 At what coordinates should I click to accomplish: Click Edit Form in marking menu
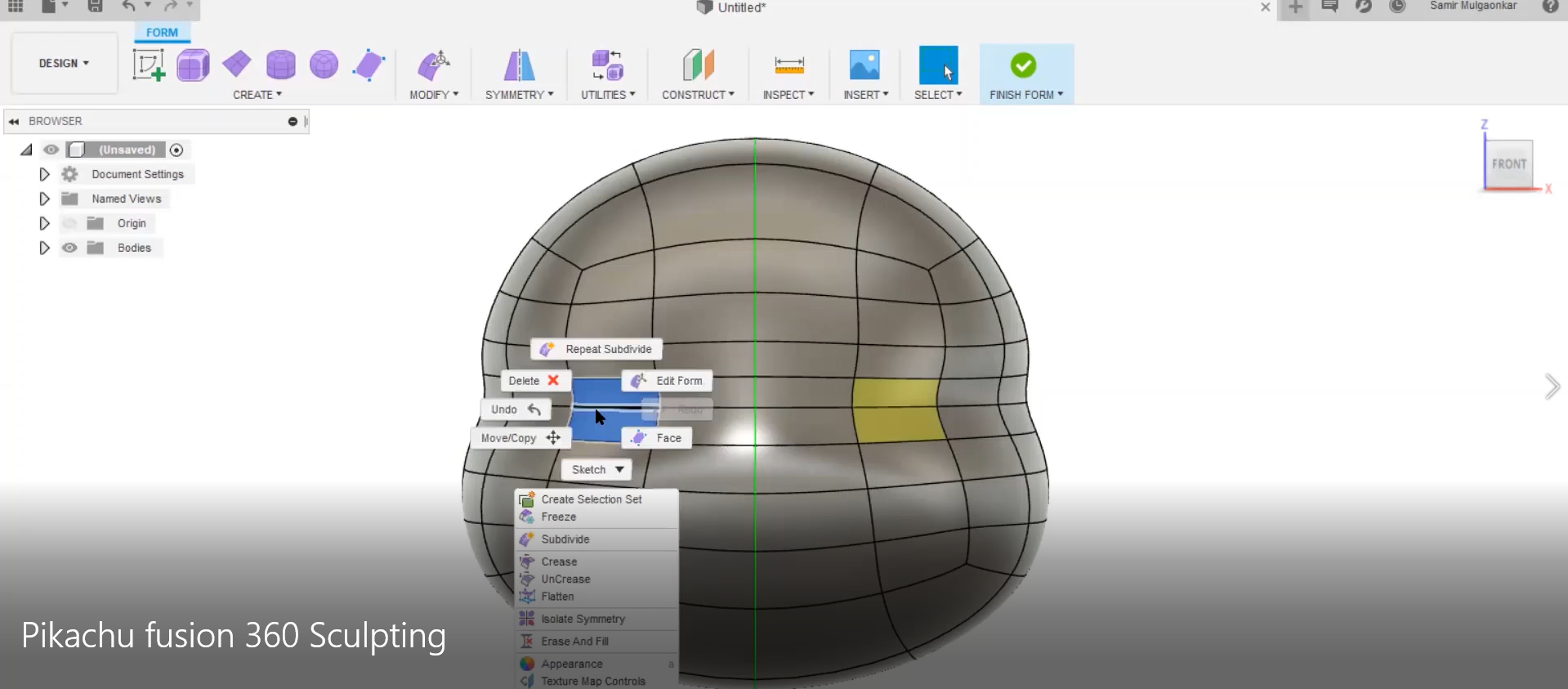point(668,381)
